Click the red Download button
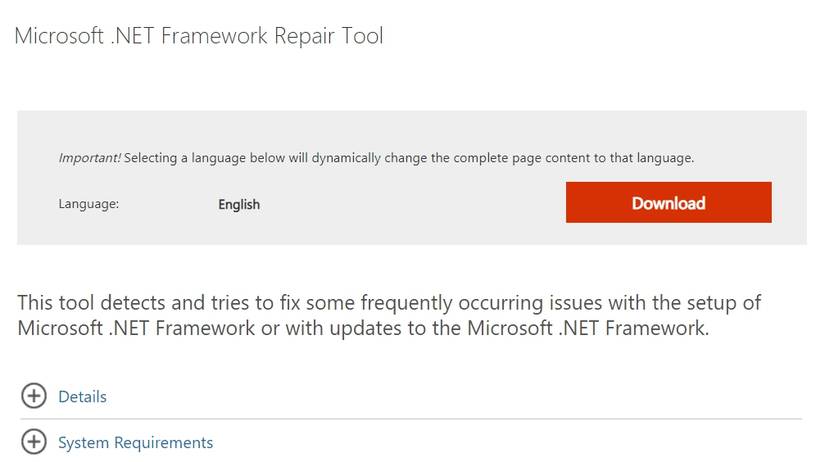 click(668, 203)
